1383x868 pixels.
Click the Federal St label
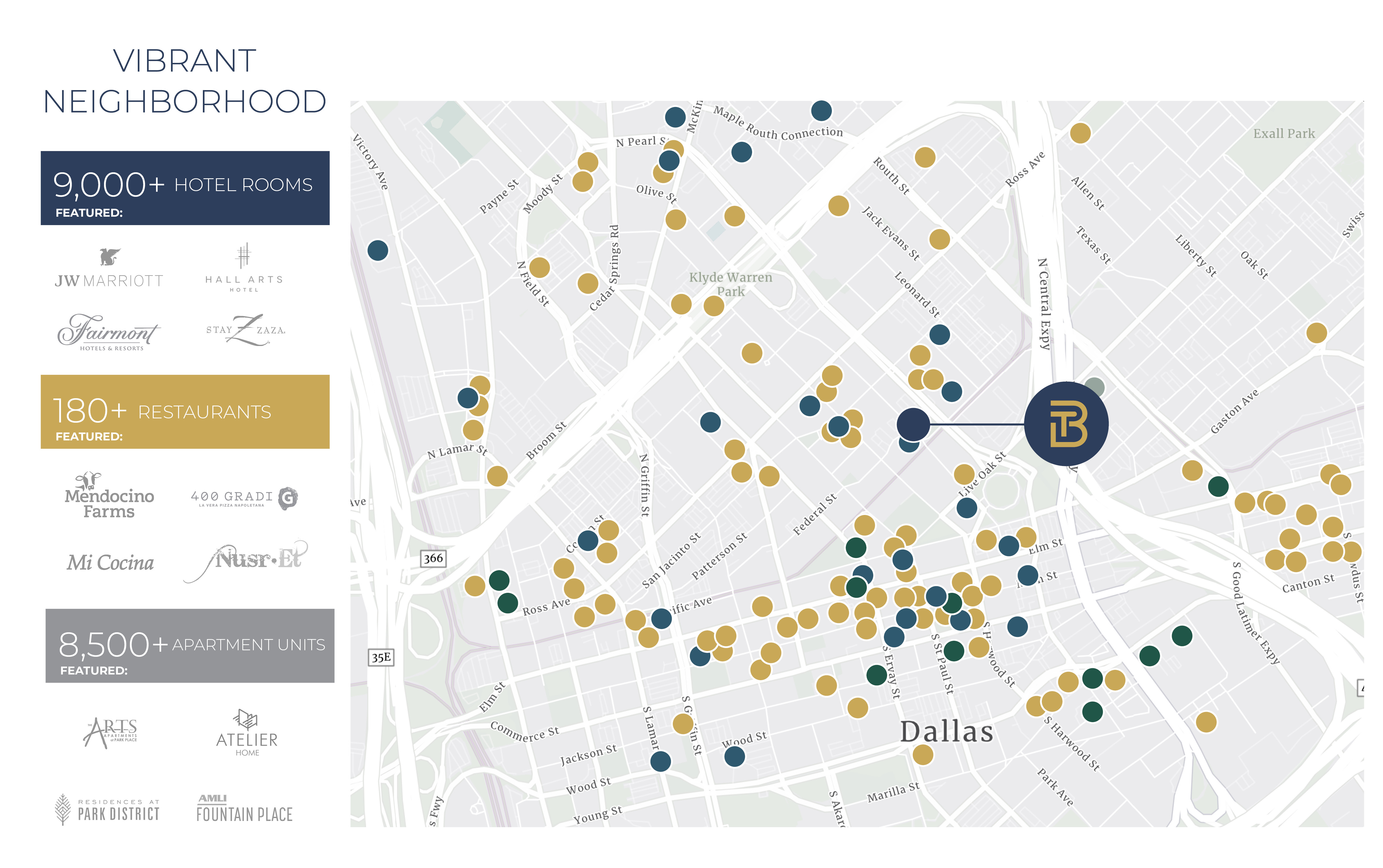coord(815,514)
